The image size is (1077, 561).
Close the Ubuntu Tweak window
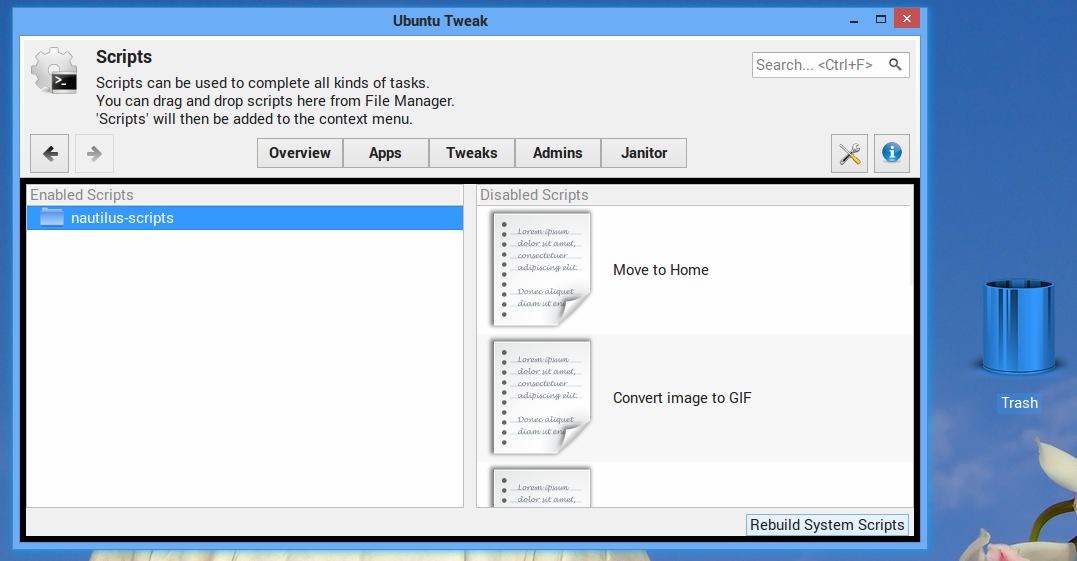tap(907, 19)
